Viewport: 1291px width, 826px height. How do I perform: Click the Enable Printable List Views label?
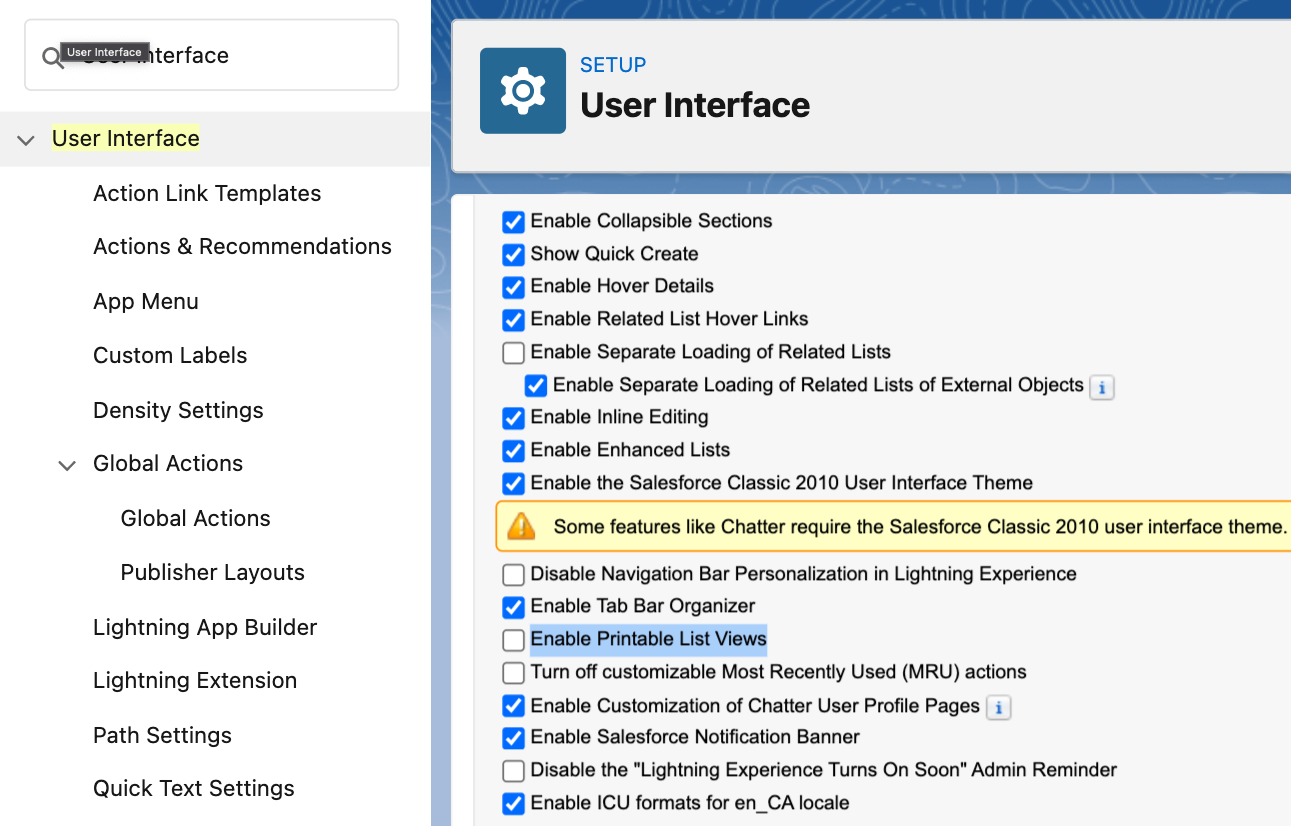click(x=648, y=639)
